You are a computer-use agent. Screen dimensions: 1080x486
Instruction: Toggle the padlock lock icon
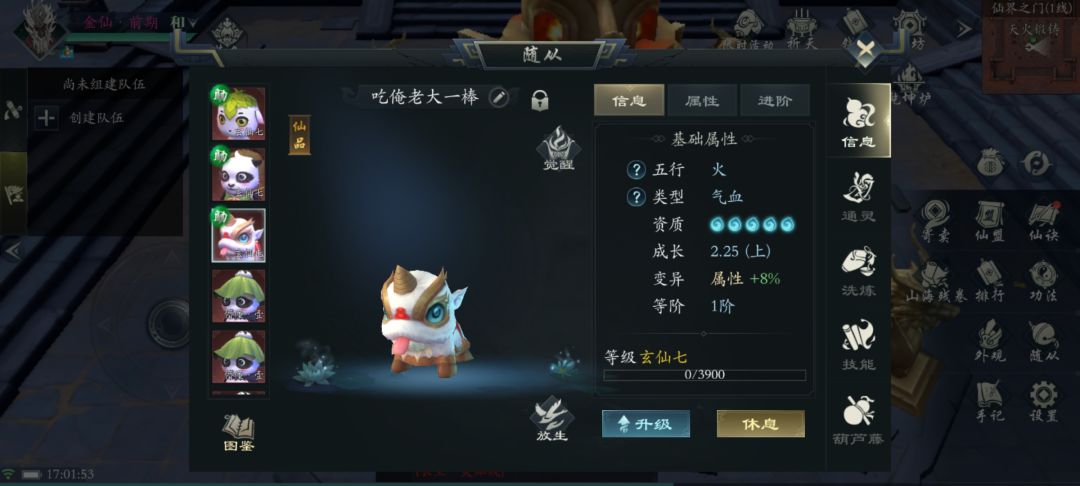(x=540, y=101)
